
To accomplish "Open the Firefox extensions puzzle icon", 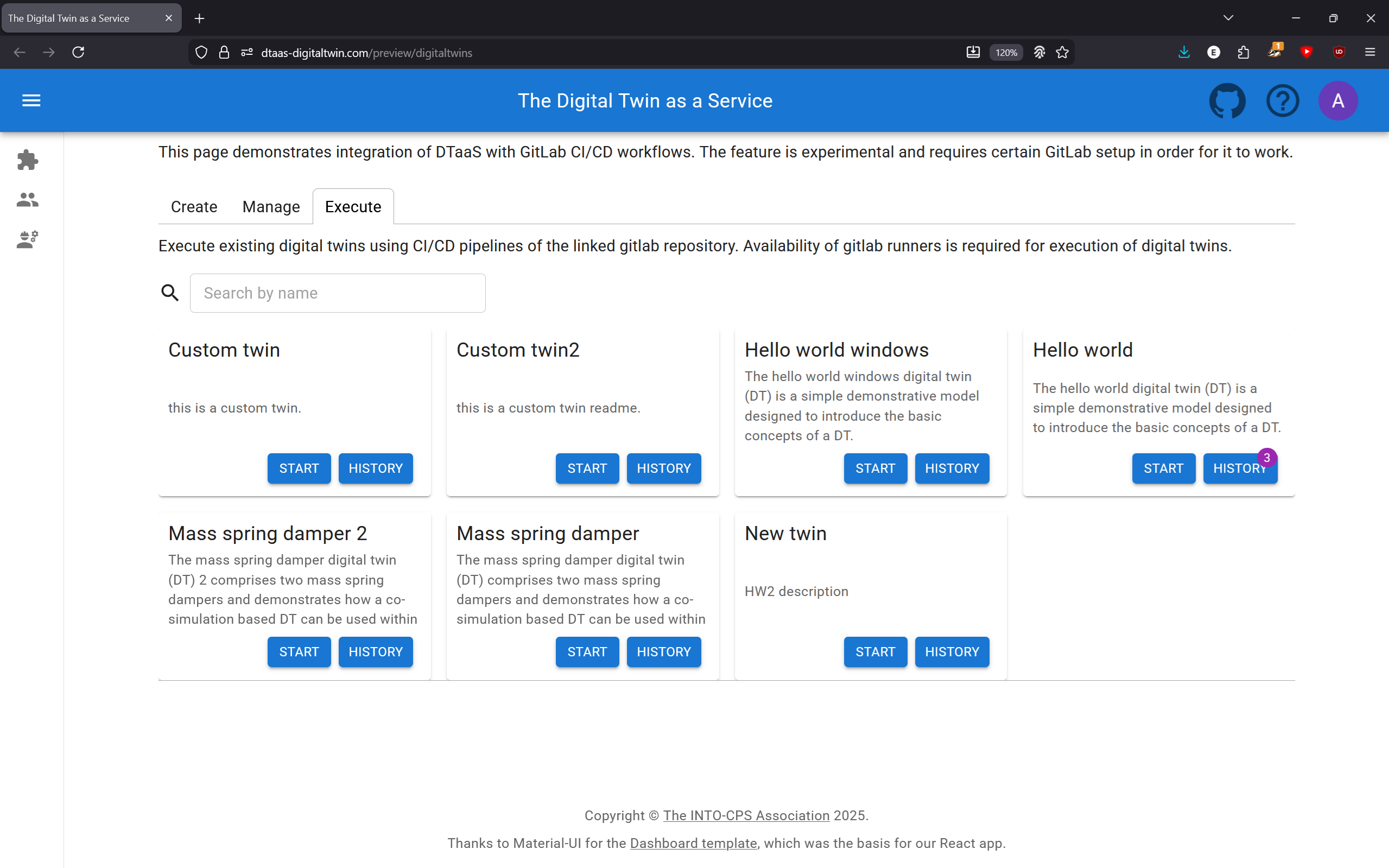I will pos(1243,52).
